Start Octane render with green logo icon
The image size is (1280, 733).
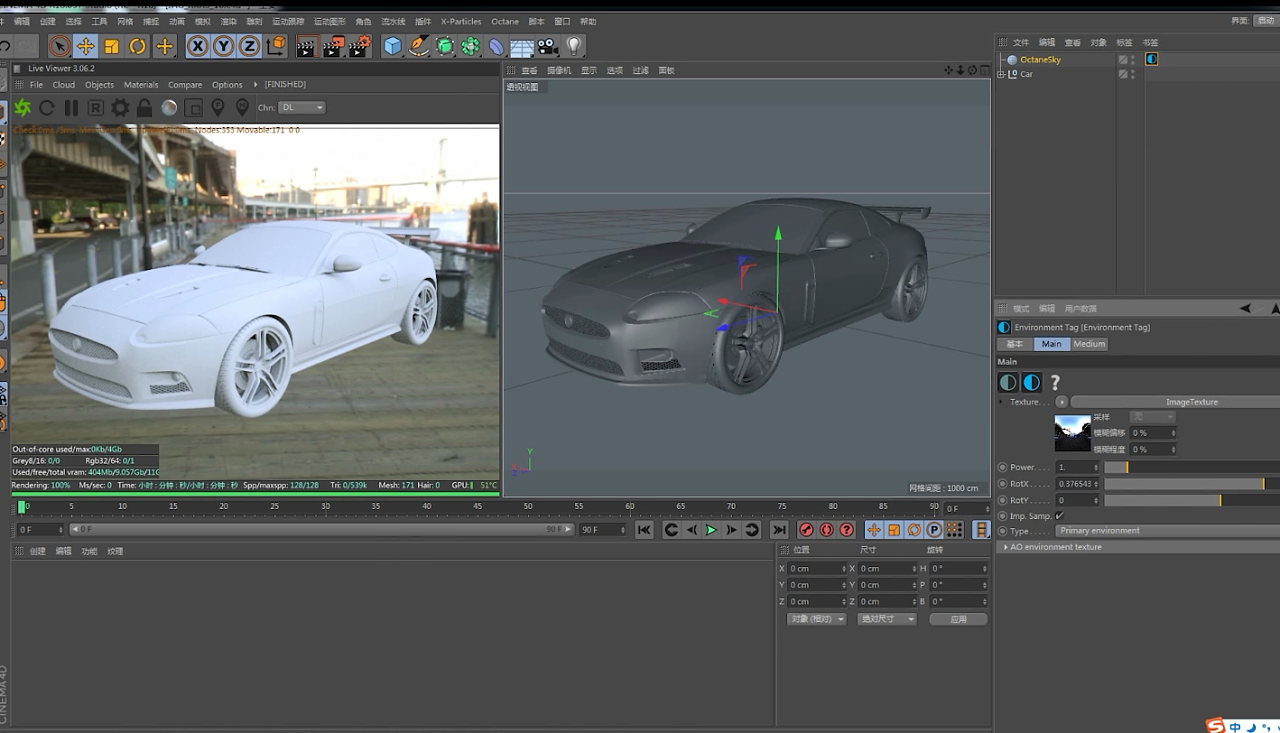pos(22,108)
